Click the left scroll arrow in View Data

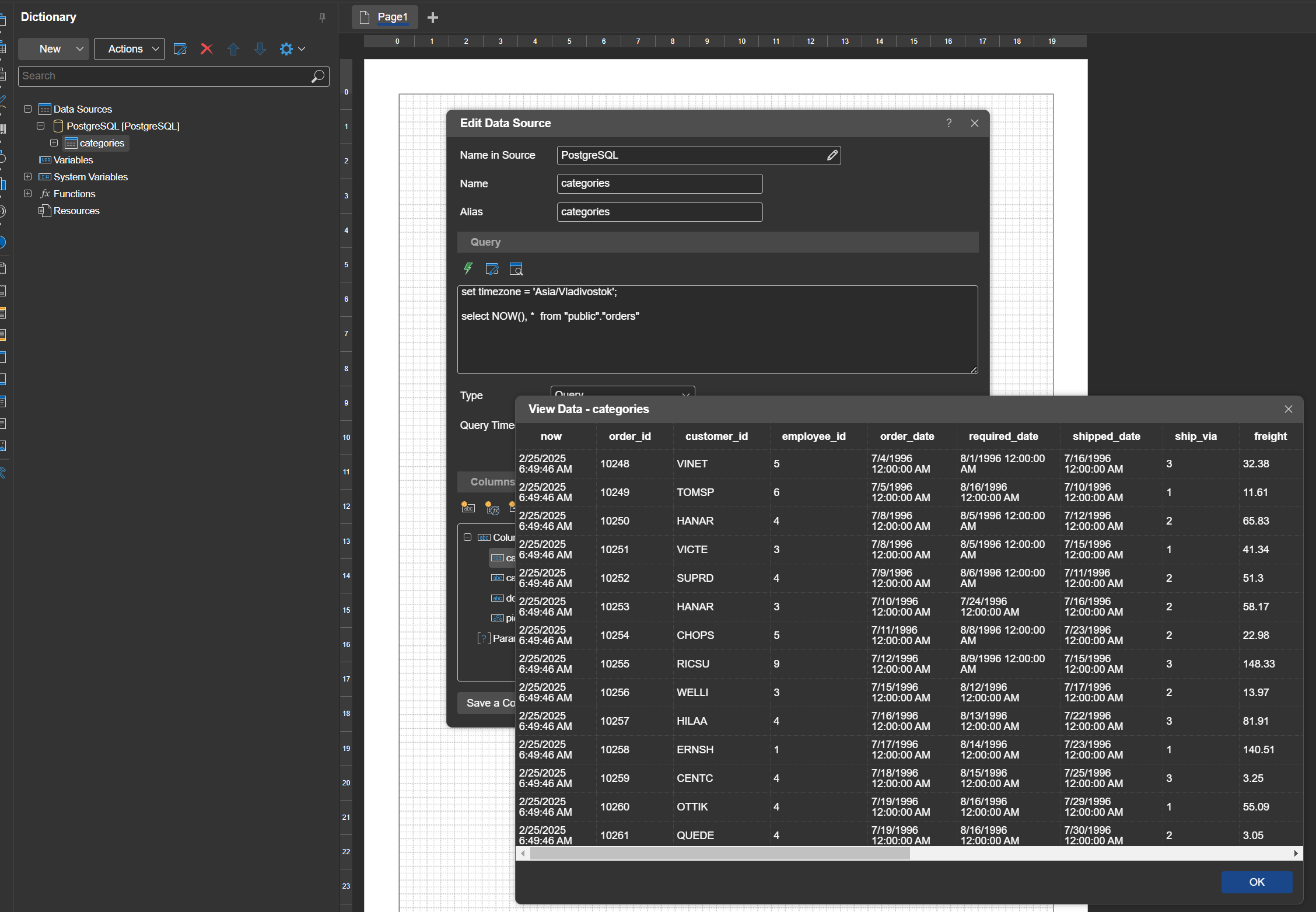coord(523,853)
